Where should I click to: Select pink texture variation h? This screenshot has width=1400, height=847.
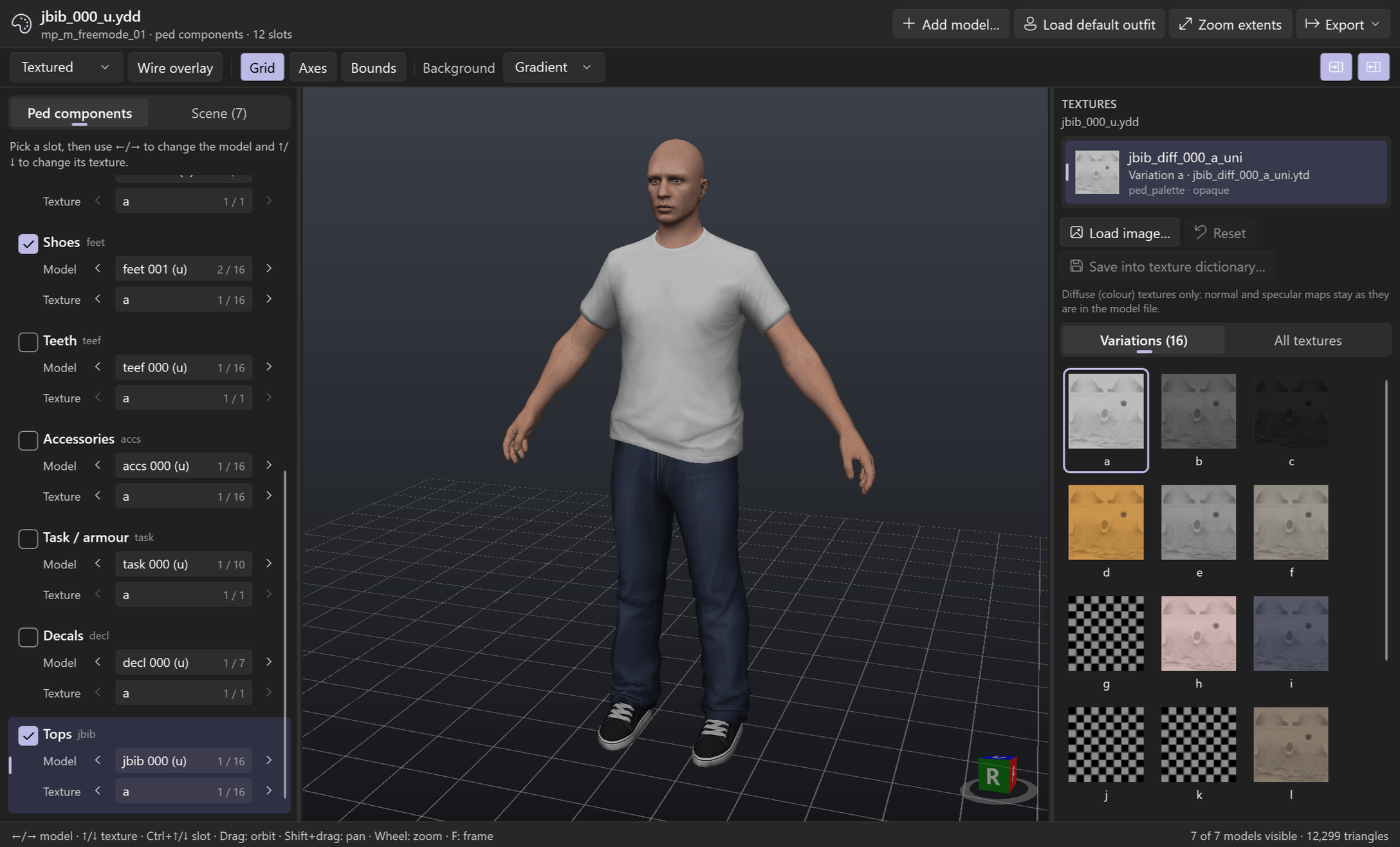pyautogui.click(x=1198, y=642)
